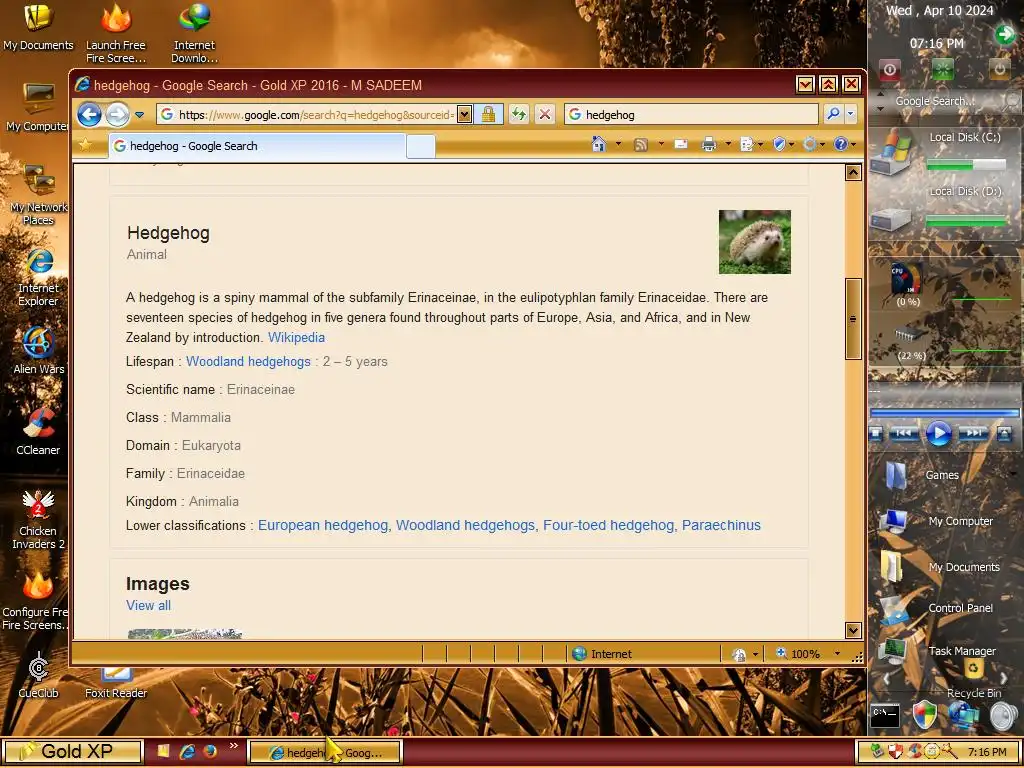
Task: Click View all under Images
Action: (x=148, y=605)
